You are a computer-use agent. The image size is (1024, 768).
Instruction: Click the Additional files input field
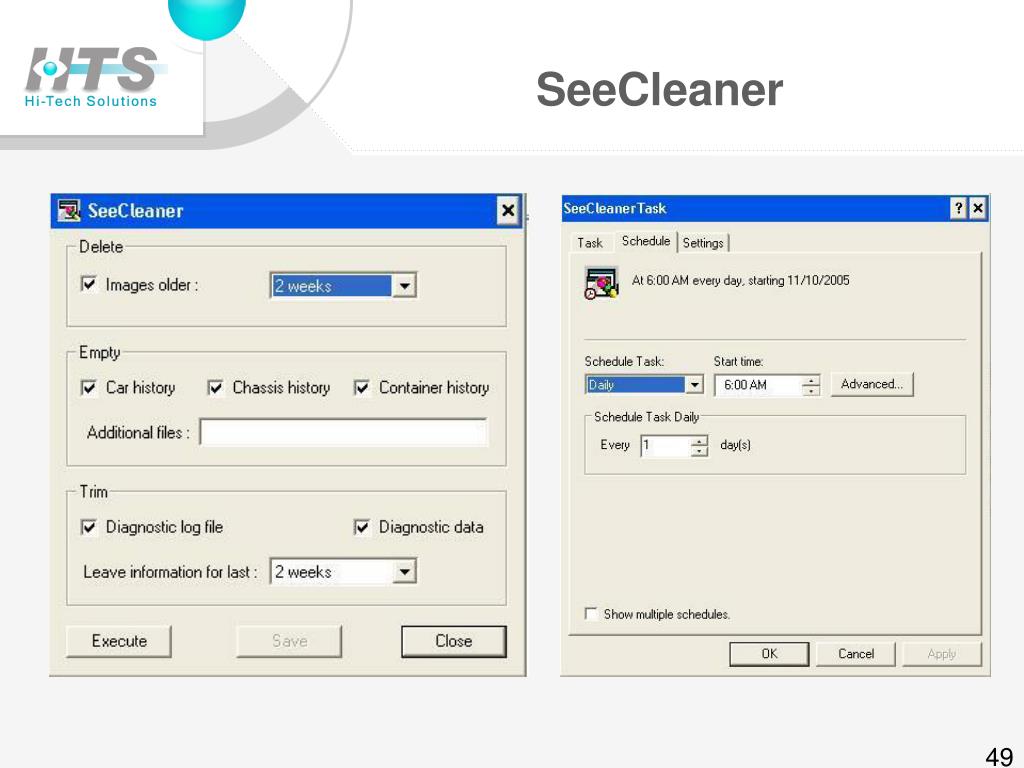[344, 432]
